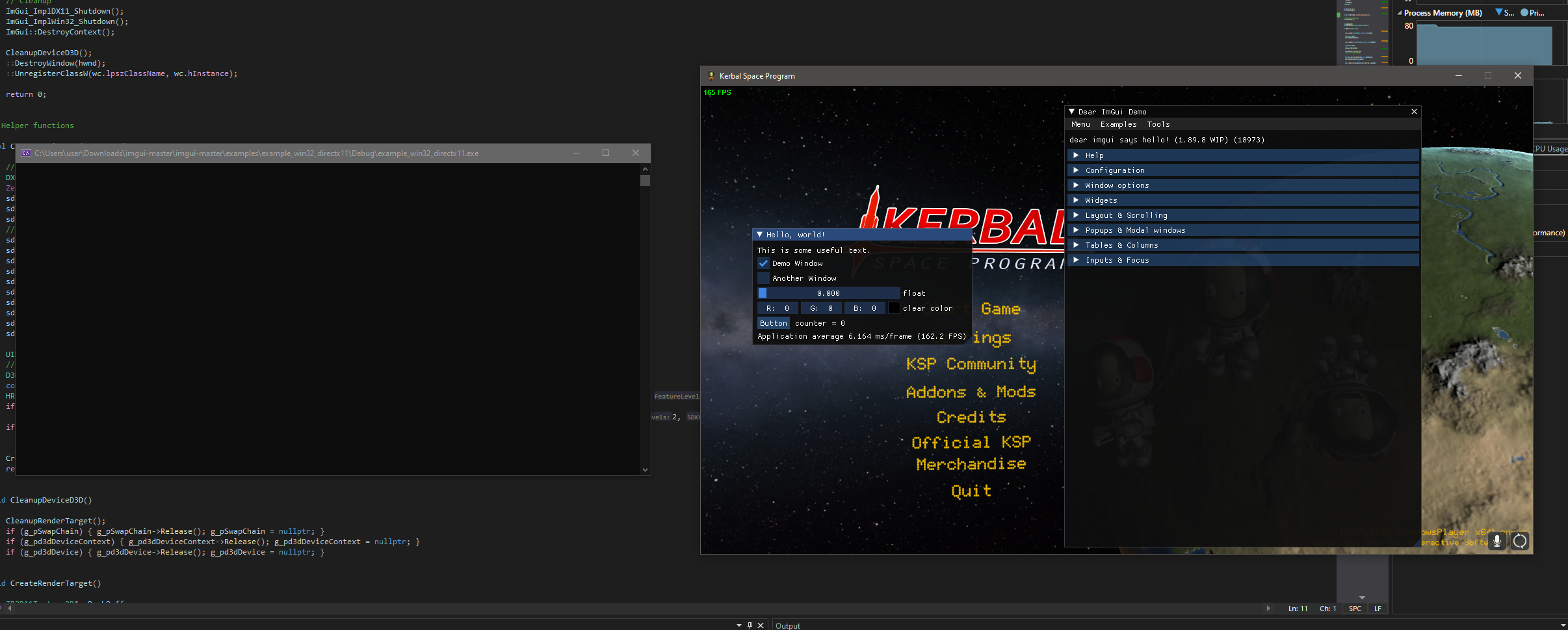Expand the Window options section

1243,185
